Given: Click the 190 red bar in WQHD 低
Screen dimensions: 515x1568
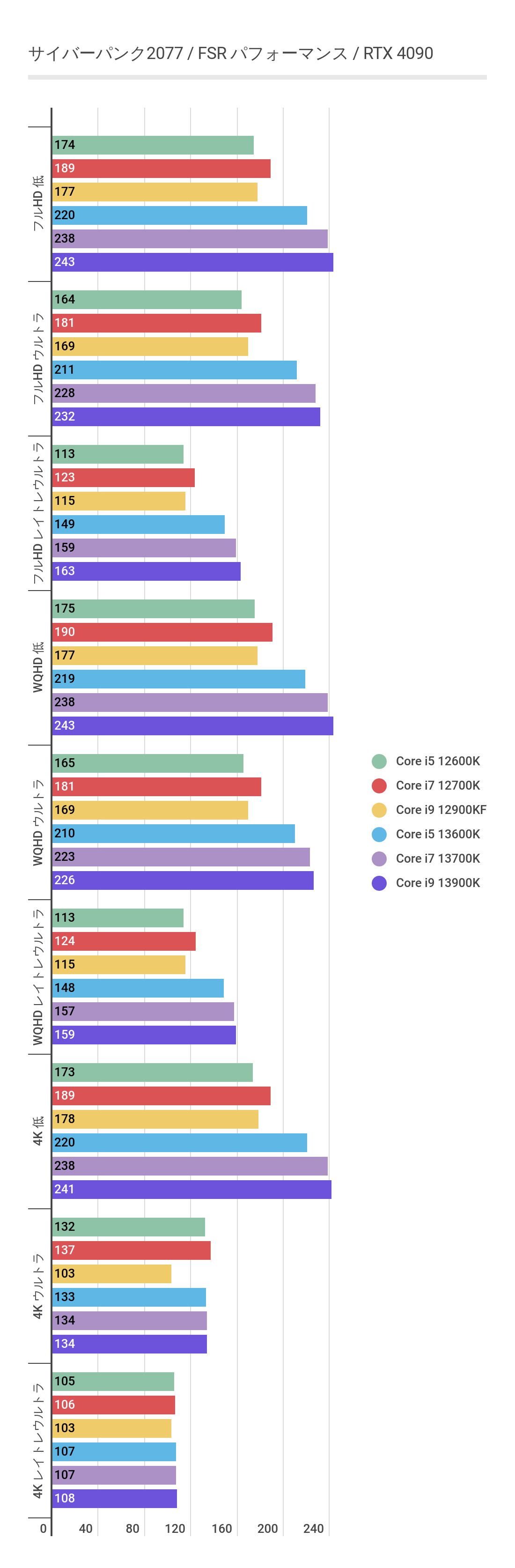Looking at the screenshot, I should click(162, 632).
